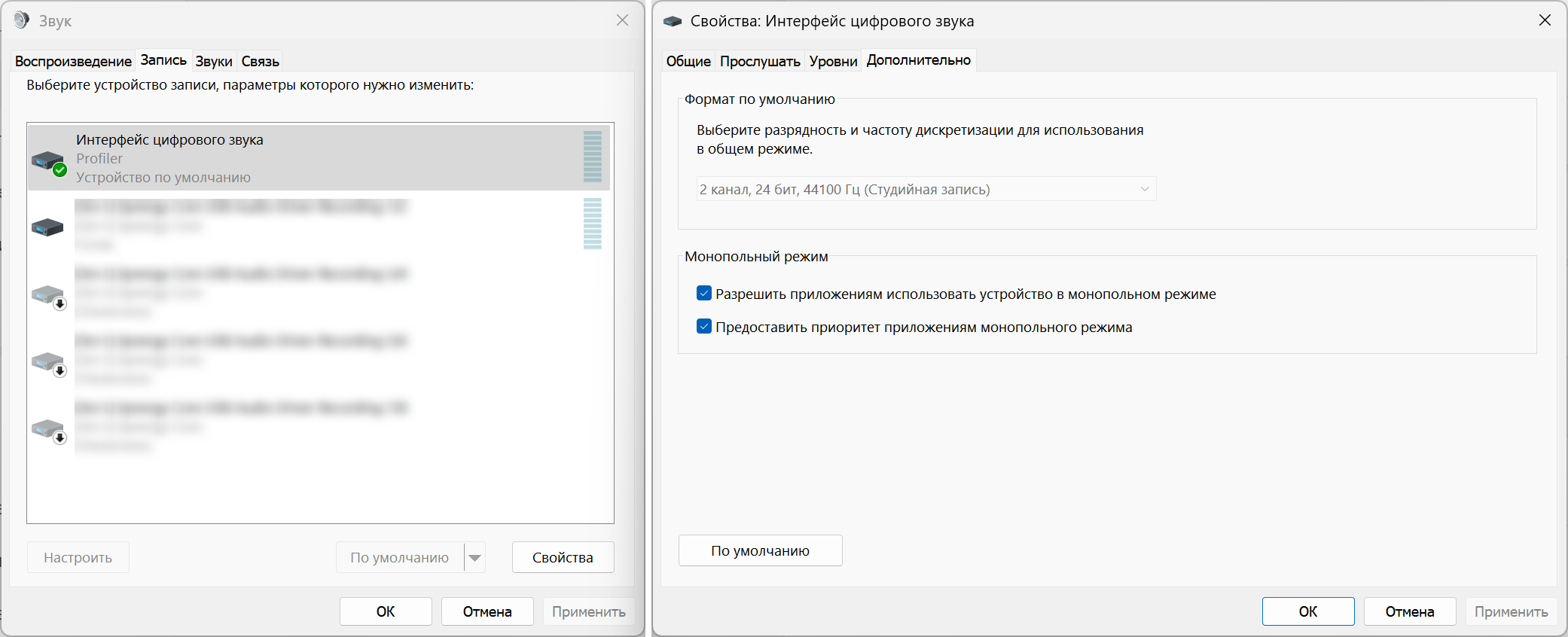Click the default recording device icon with green checkmark
1568x637 pixels.
click(48, 160)
